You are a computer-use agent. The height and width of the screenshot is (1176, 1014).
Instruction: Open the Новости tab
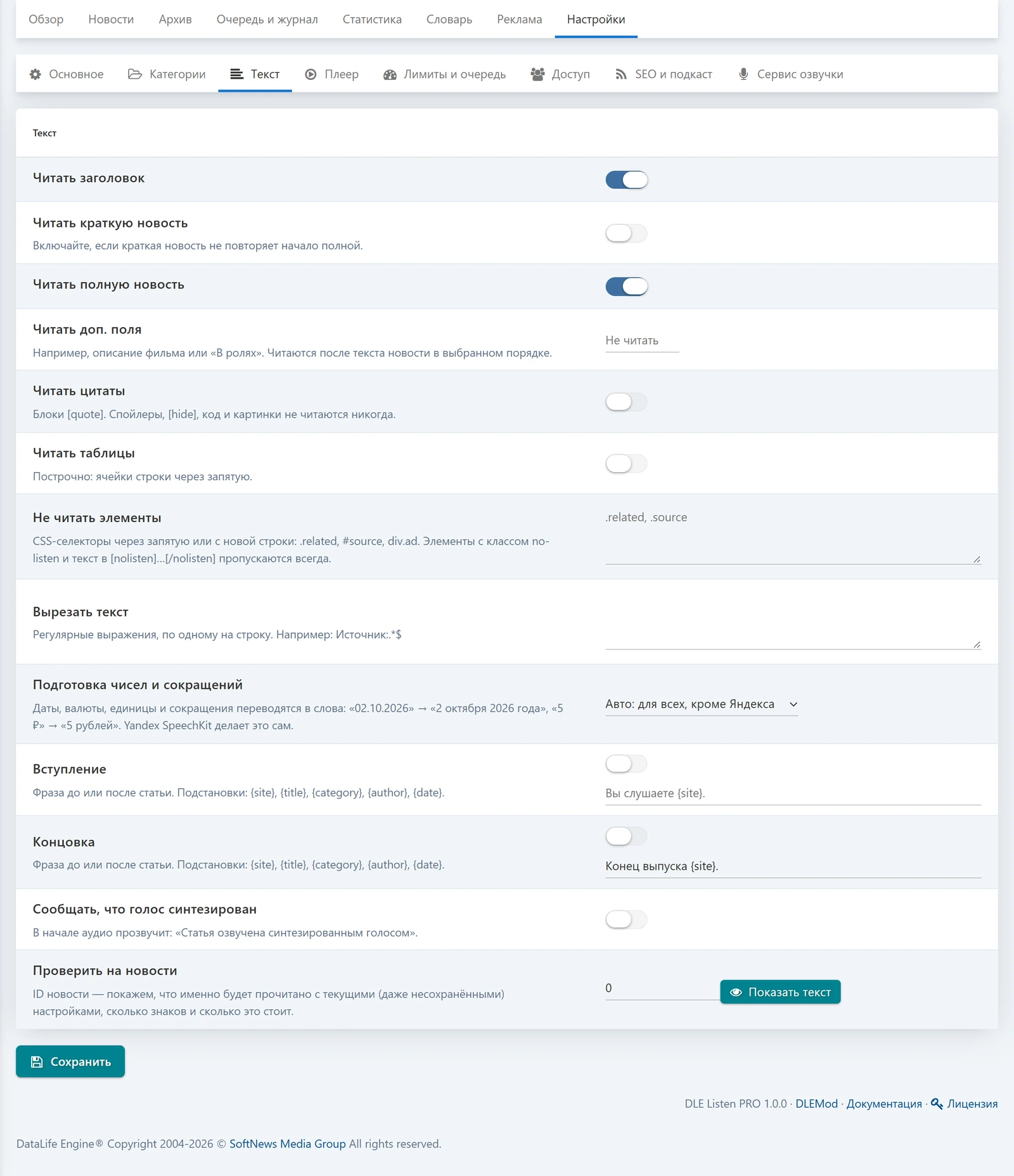tap(111, 19)
